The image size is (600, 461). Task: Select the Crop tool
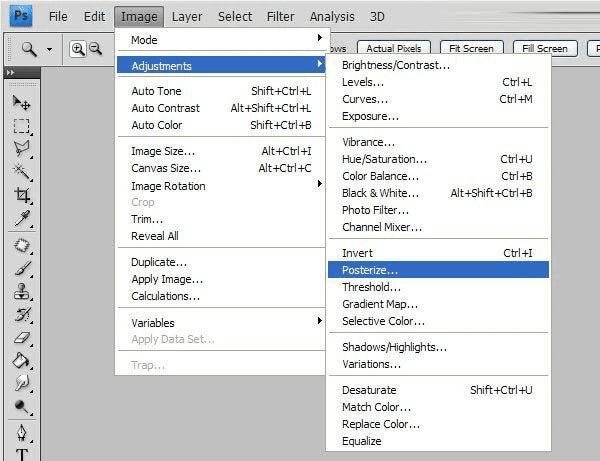[x=22, y=195]
